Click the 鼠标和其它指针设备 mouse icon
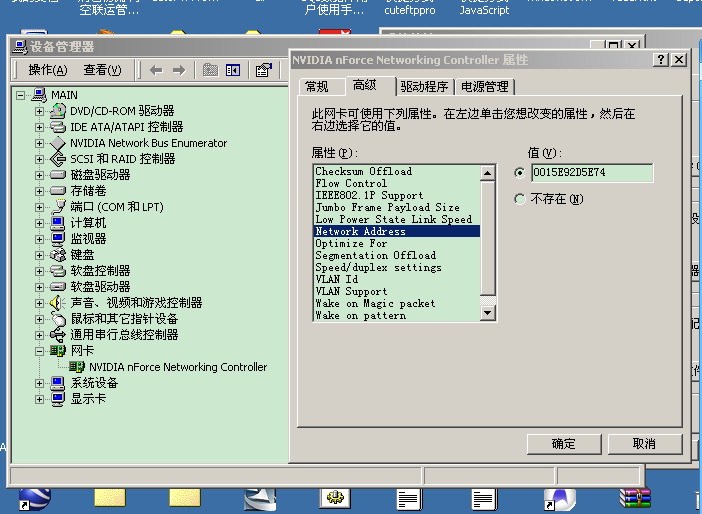 coord(58,319)
